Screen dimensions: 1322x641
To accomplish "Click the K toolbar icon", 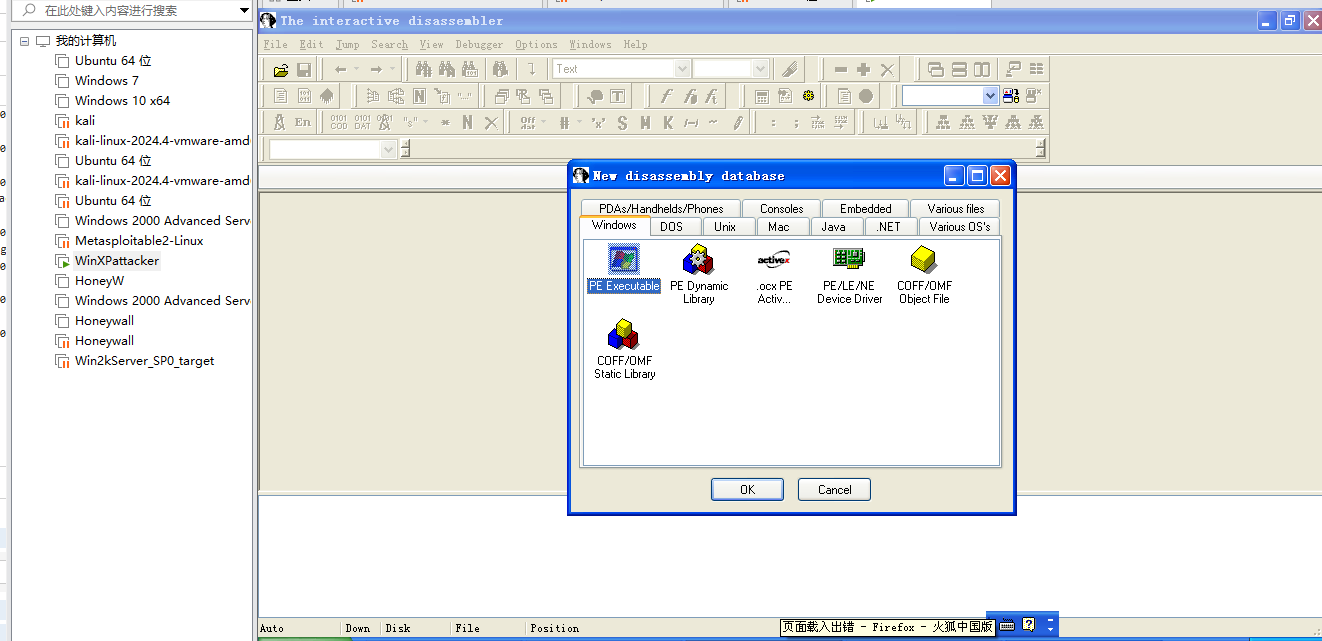I will (x=668, y=122).
